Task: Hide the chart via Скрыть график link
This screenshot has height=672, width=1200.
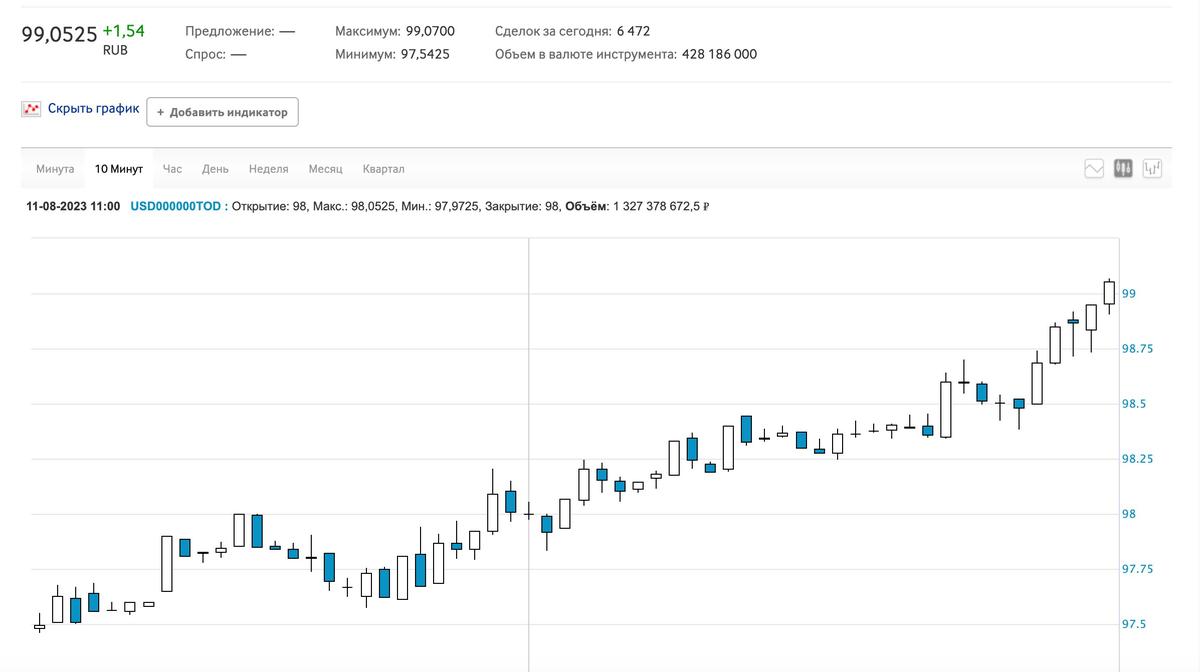Action: coord(93,109)
